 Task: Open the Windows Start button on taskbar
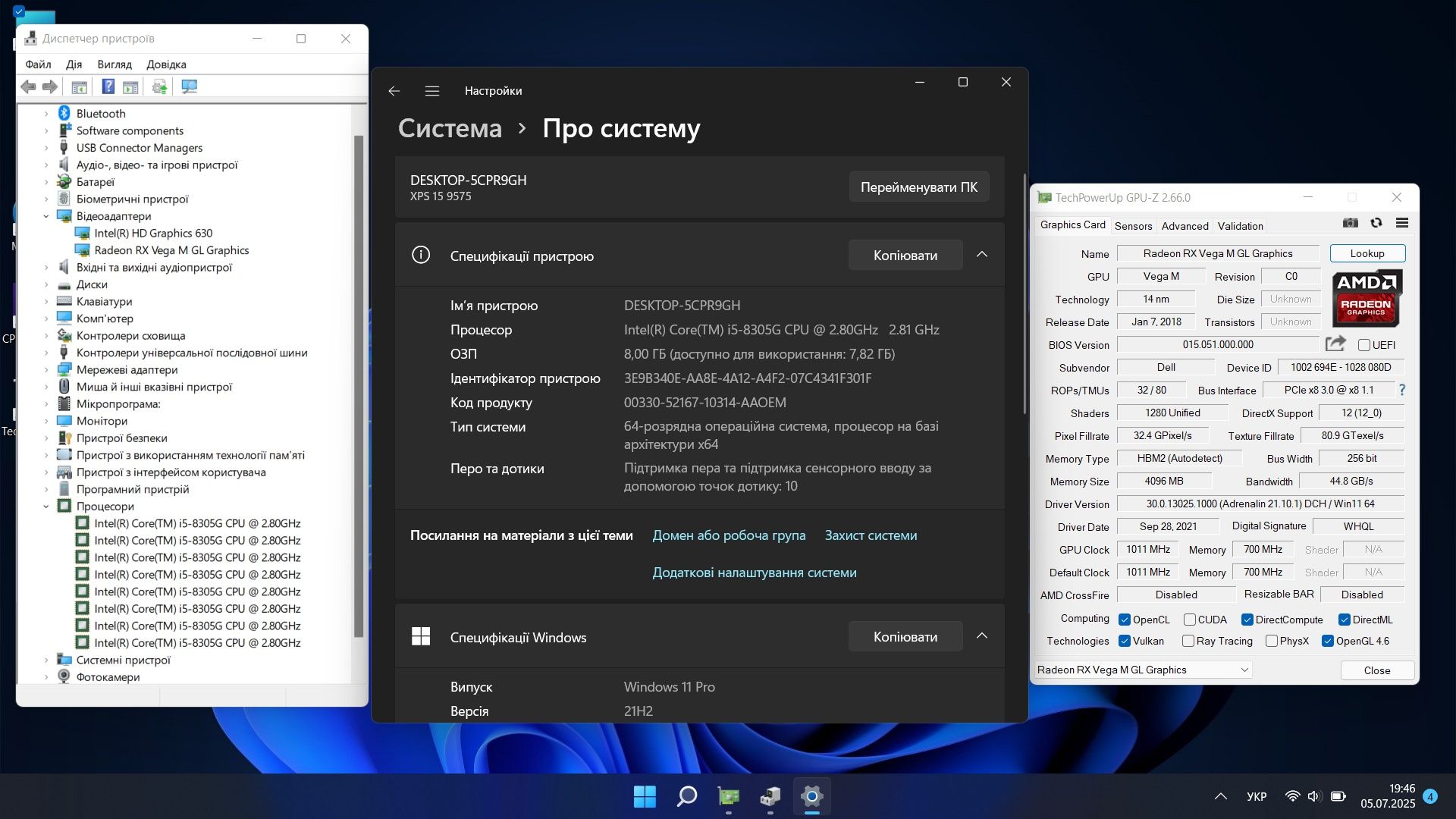[x=645, y=796]
